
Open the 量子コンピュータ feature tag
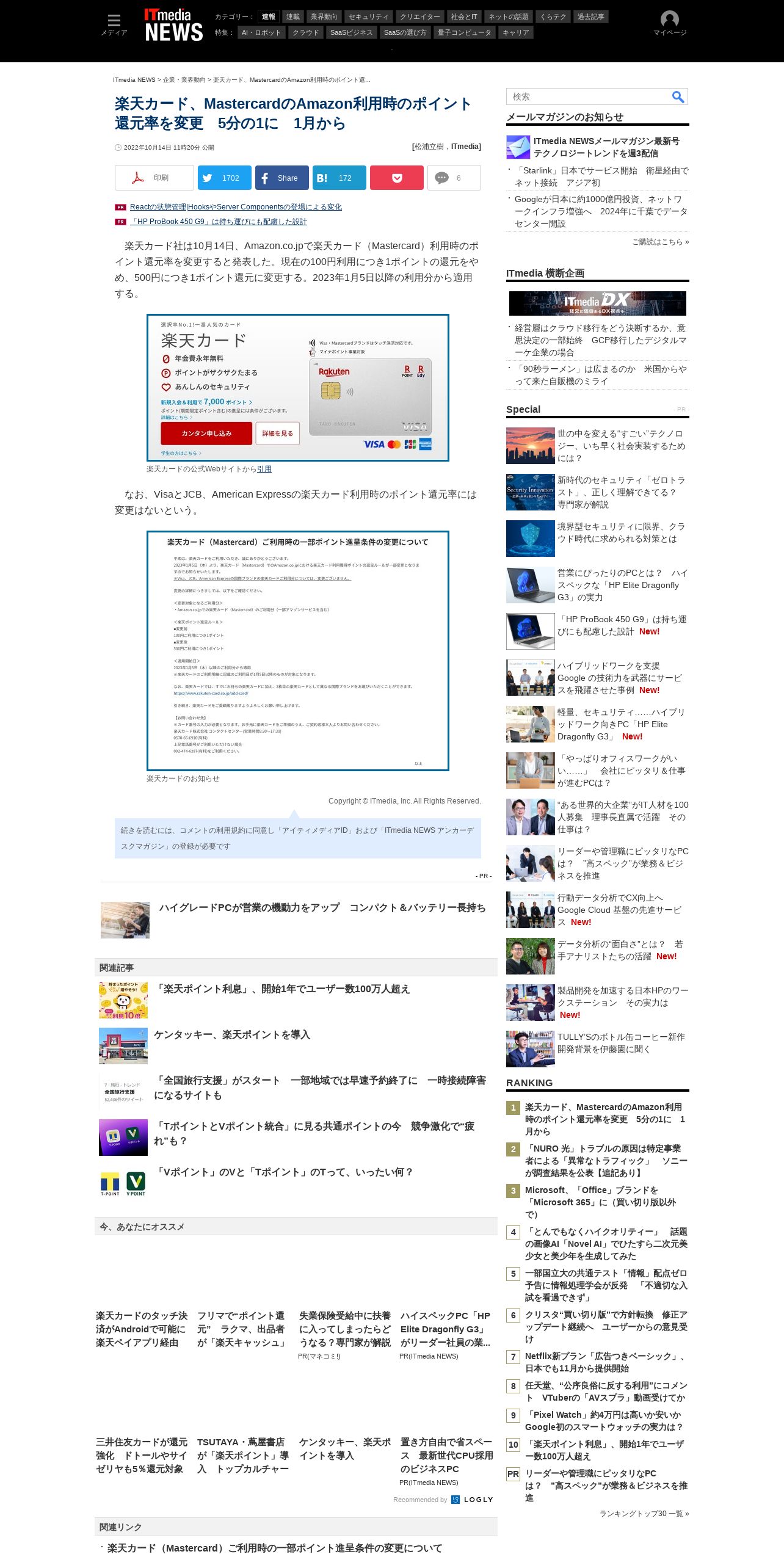[x=465, y=32]
